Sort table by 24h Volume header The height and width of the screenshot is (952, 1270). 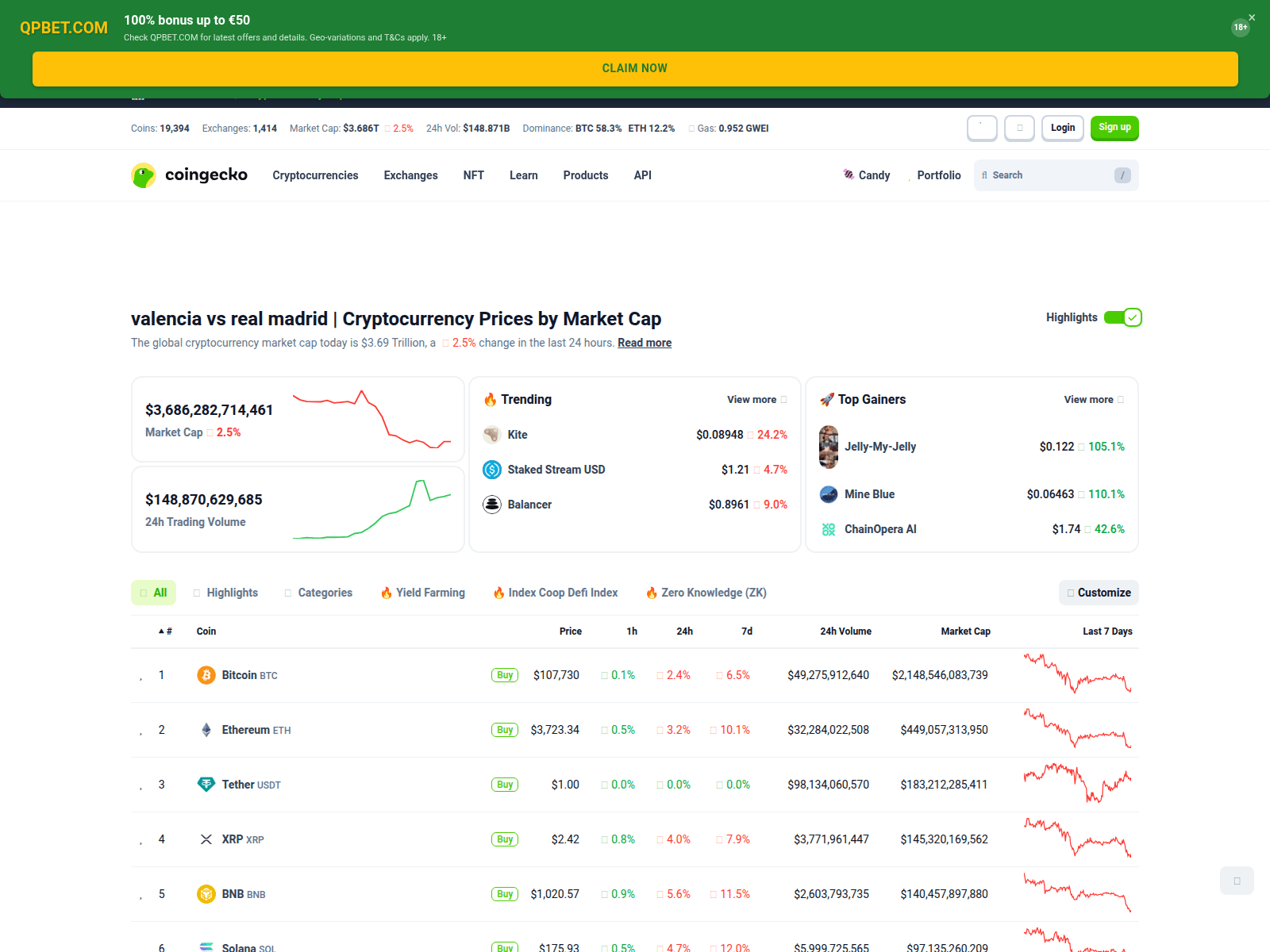[x=845, y=631]
